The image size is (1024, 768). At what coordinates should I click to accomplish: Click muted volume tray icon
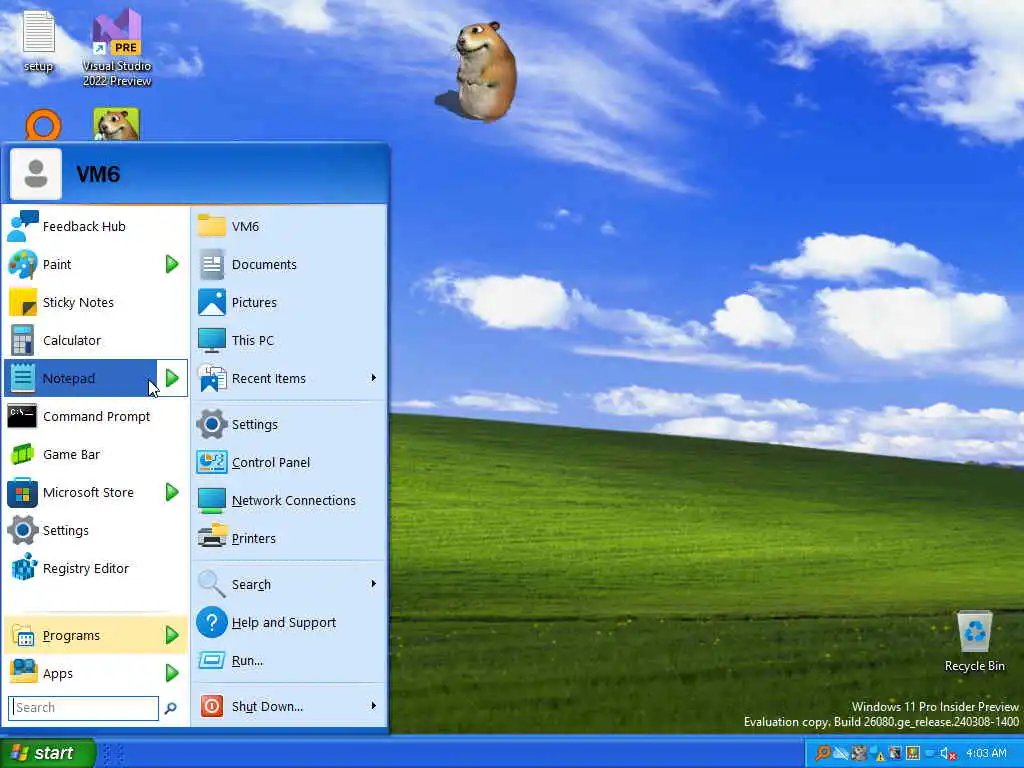[948, 754]
